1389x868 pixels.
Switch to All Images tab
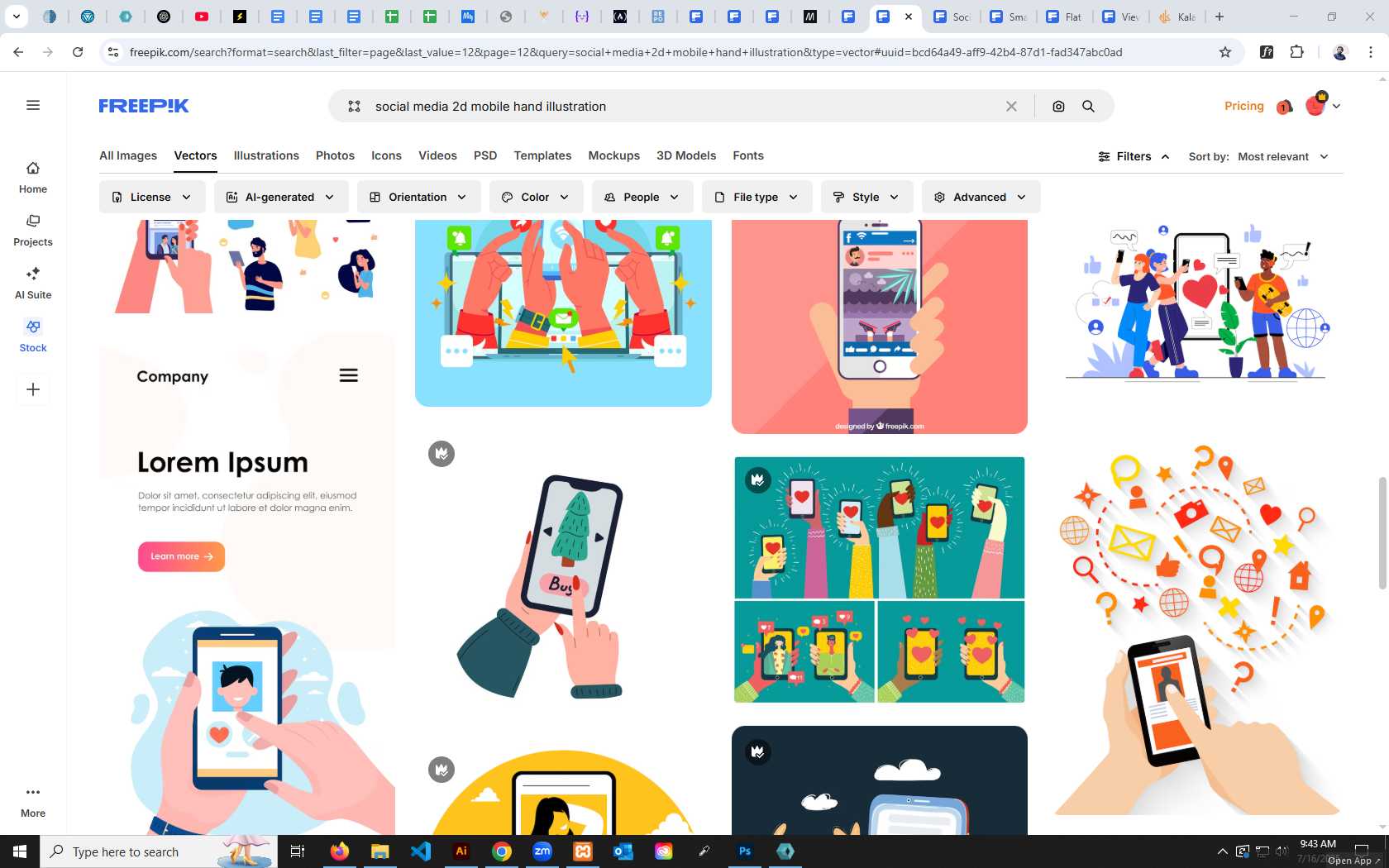tap(128, 155)
